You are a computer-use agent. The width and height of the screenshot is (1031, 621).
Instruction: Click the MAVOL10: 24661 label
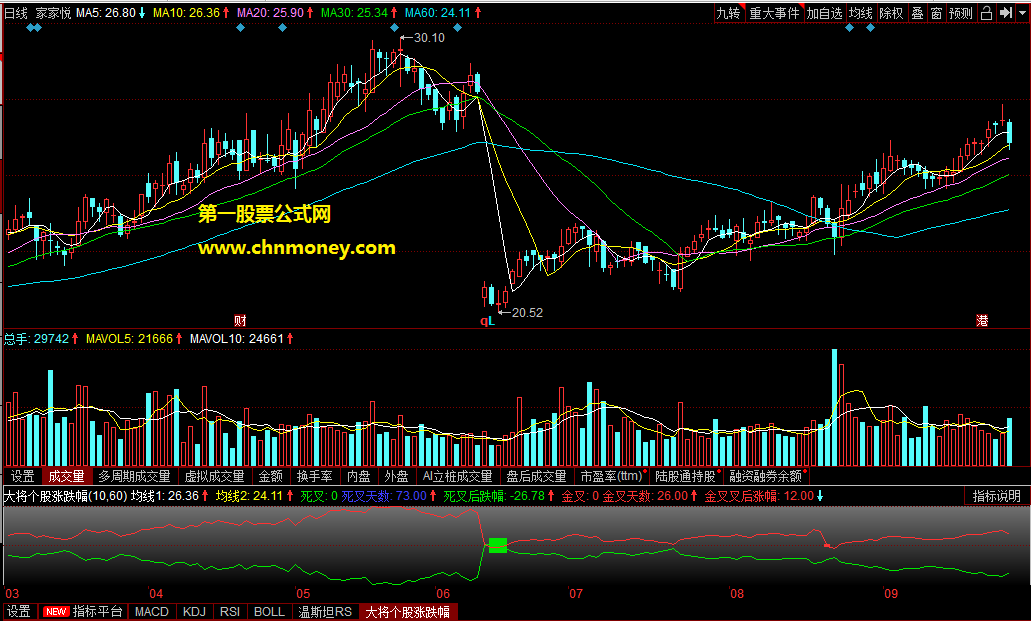point(237,339)
